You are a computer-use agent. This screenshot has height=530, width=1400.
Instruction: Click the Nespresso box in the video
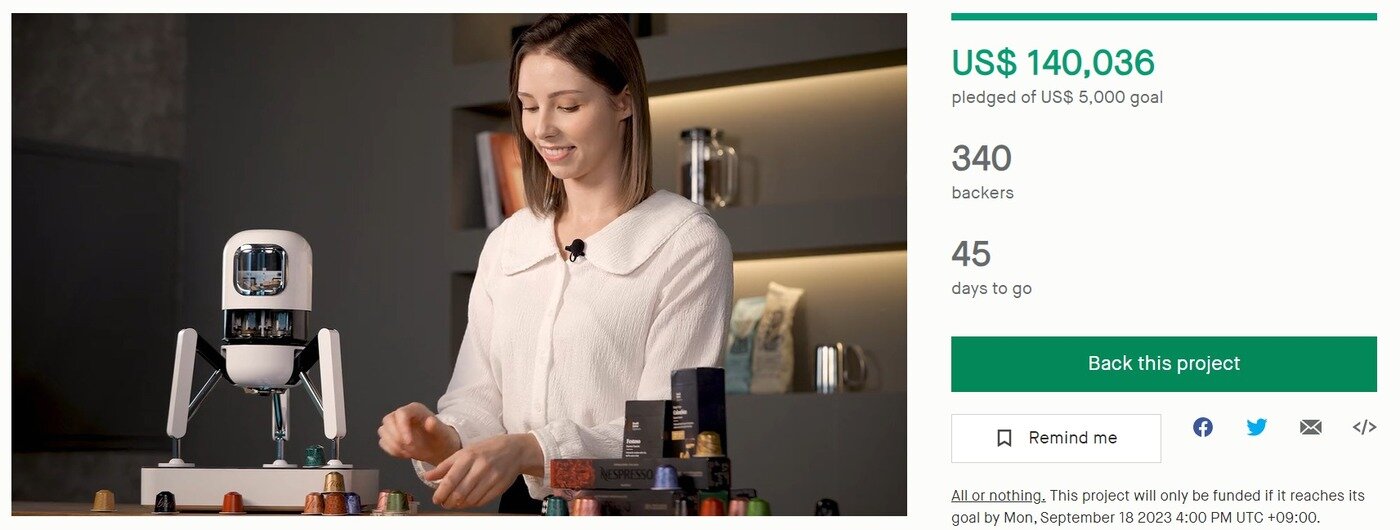click(x=640, y=474)
